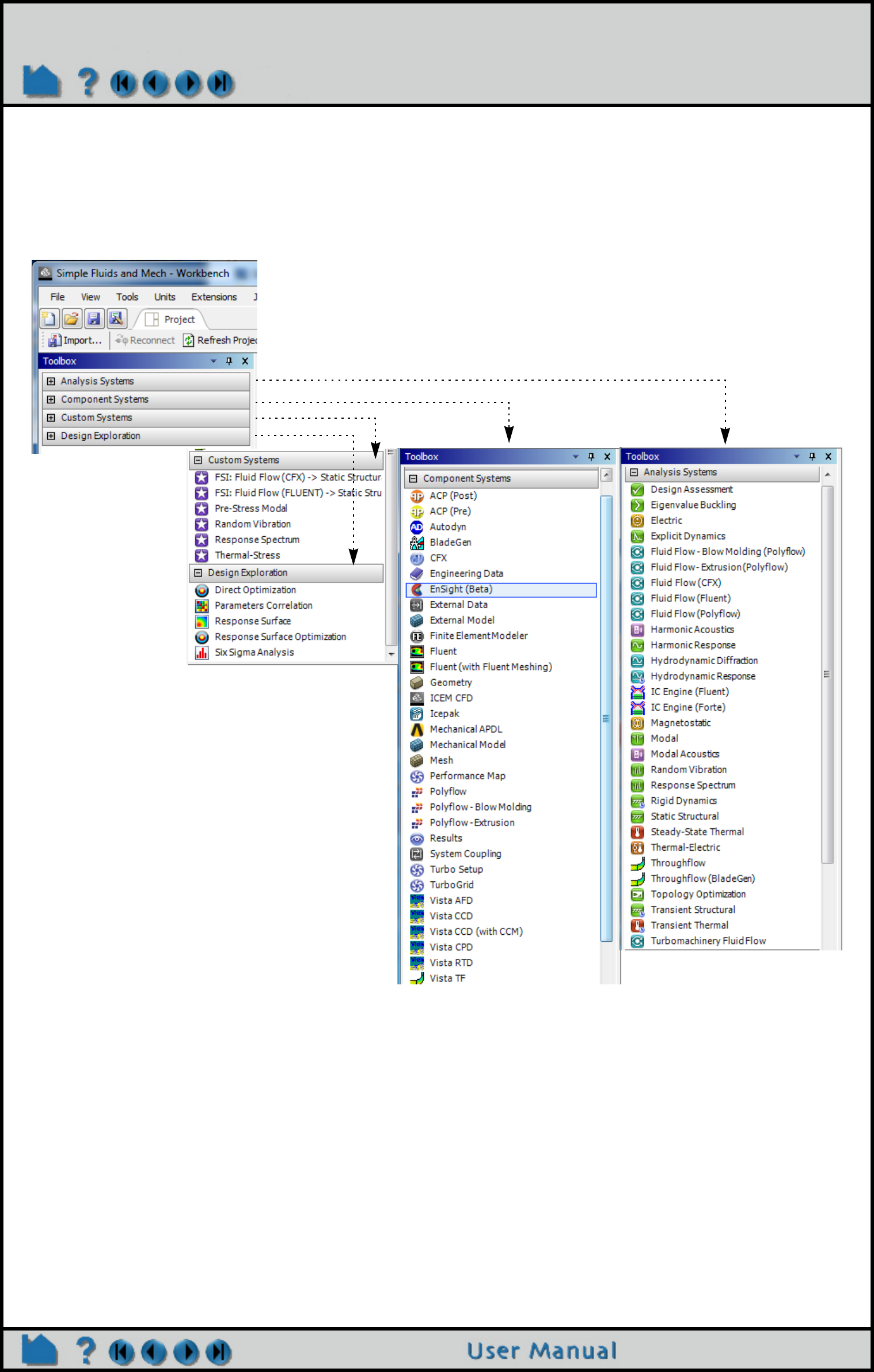Image resolution: width=874 pixels, height=1372 pixels.
Task: Click the EnSight (Beta) icon
Action: point(417,589)
